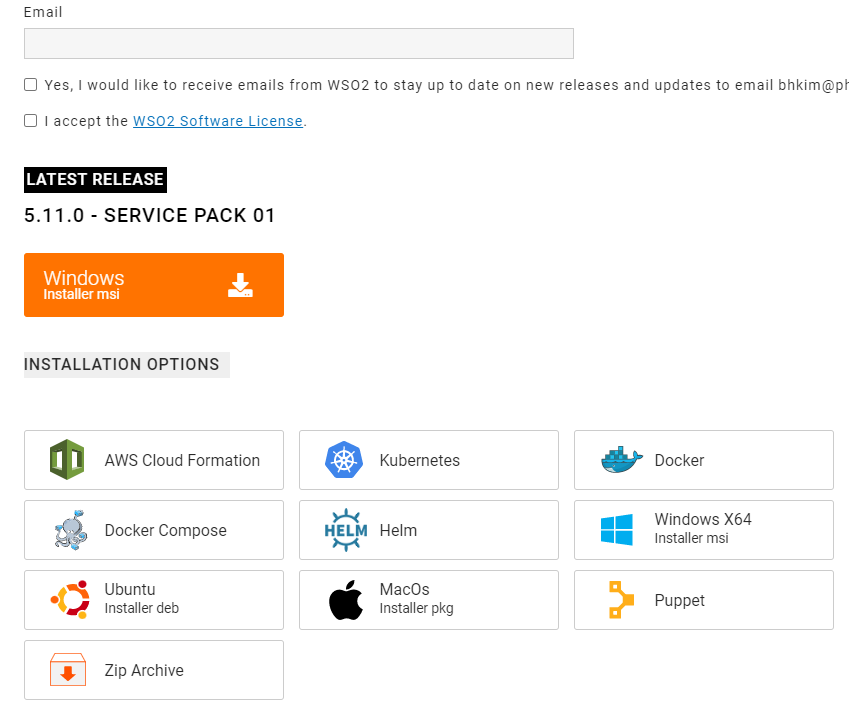Select the Windows X64 text
849x715 pixels.
[x=703, y=519]
